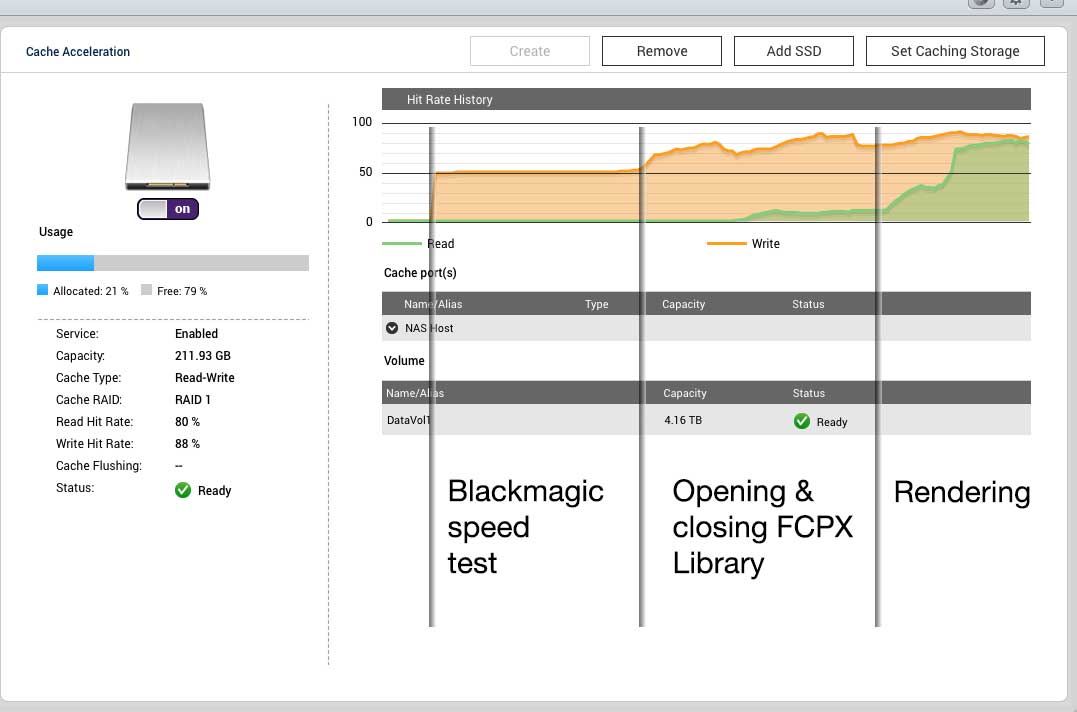Click the 211.93 GB capacity value
This screenshot has width=1077, height=712.
click(203, 356)
